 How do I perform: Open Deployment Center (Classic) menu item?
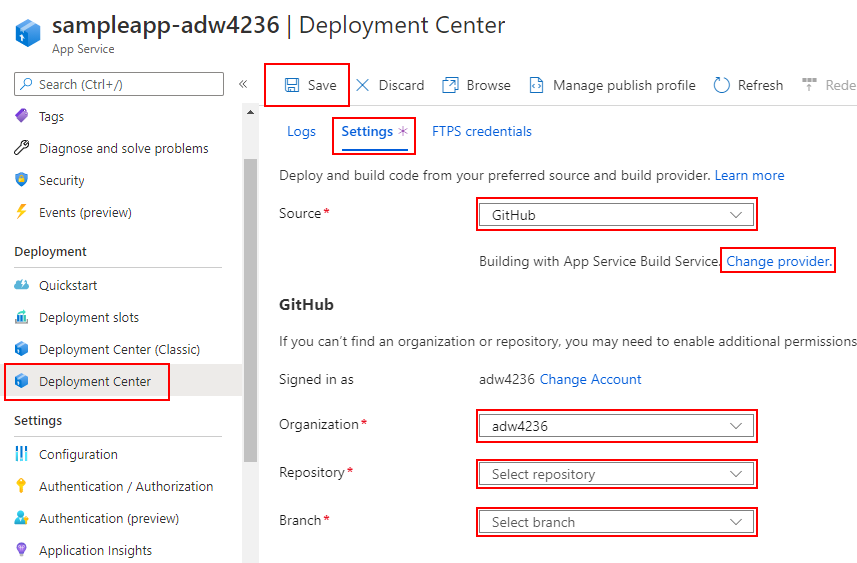point(120,349)
